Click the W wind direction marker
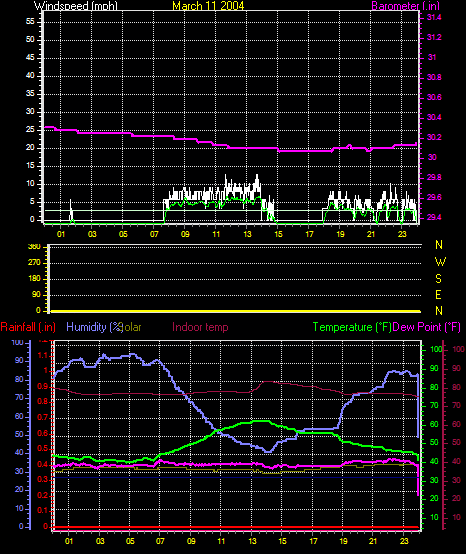The width and height of the screenshot is (466, 554). coord(440,262)
